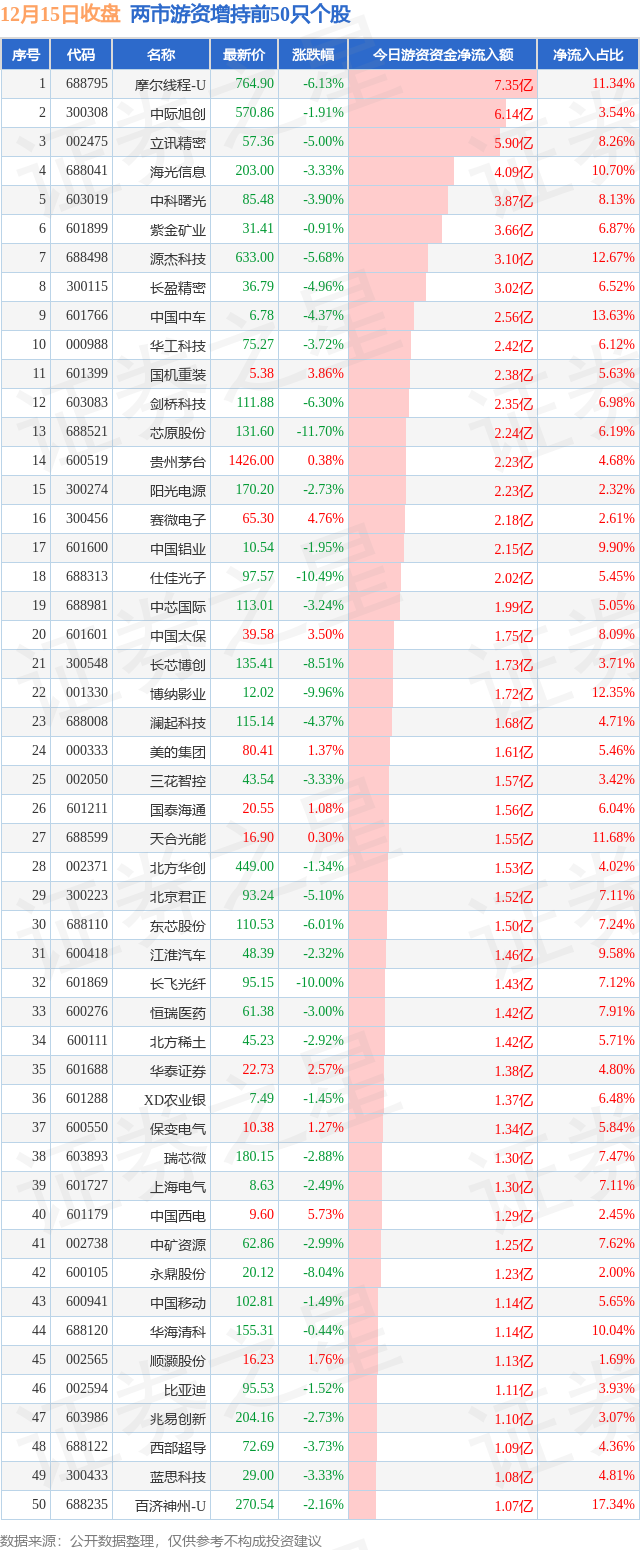Select stock name 兆易创新
The image size is (640, 1550).
pyautogui.click(x=178, y=1418)
